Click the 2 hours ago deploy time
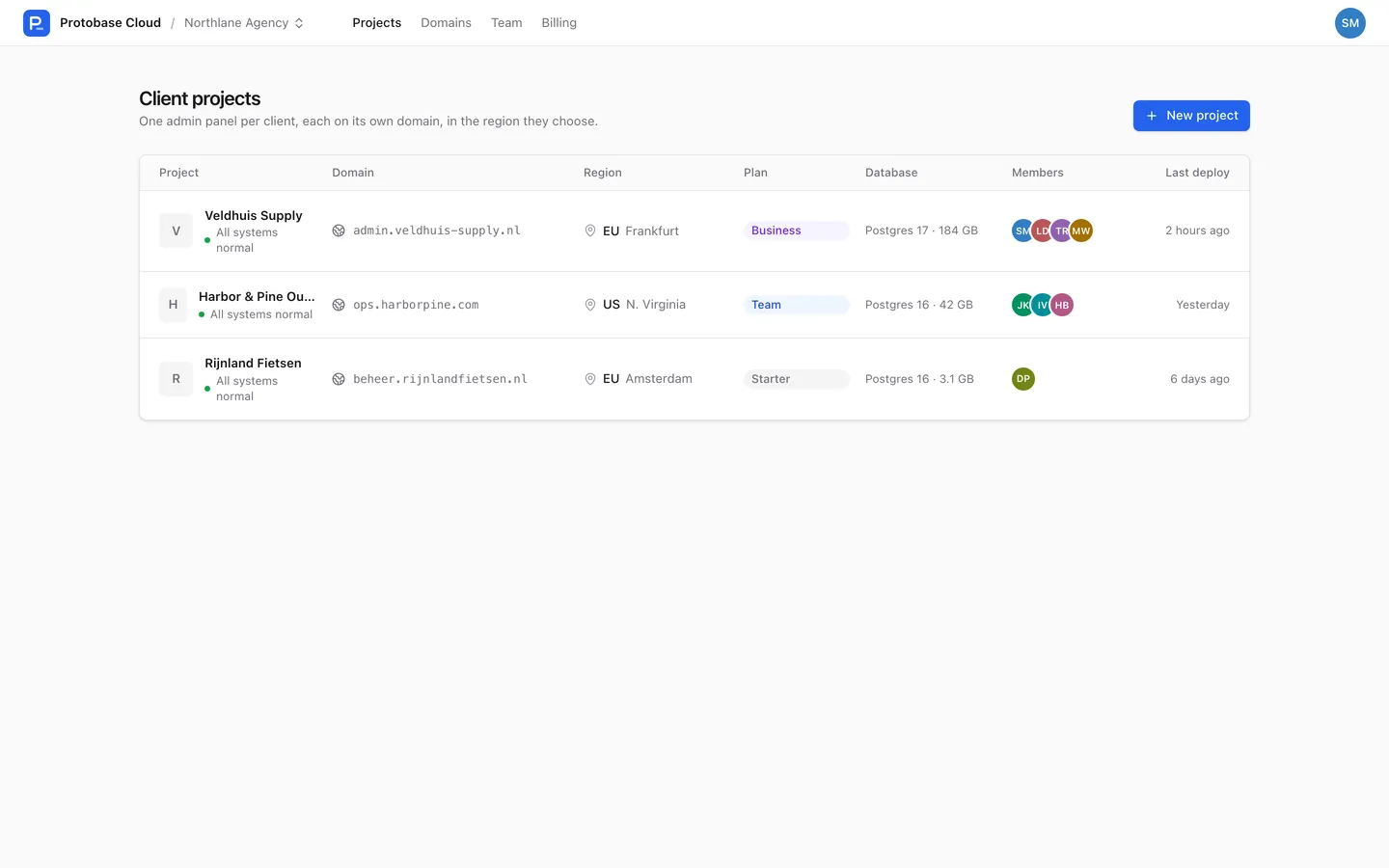 coord(1197,231)
